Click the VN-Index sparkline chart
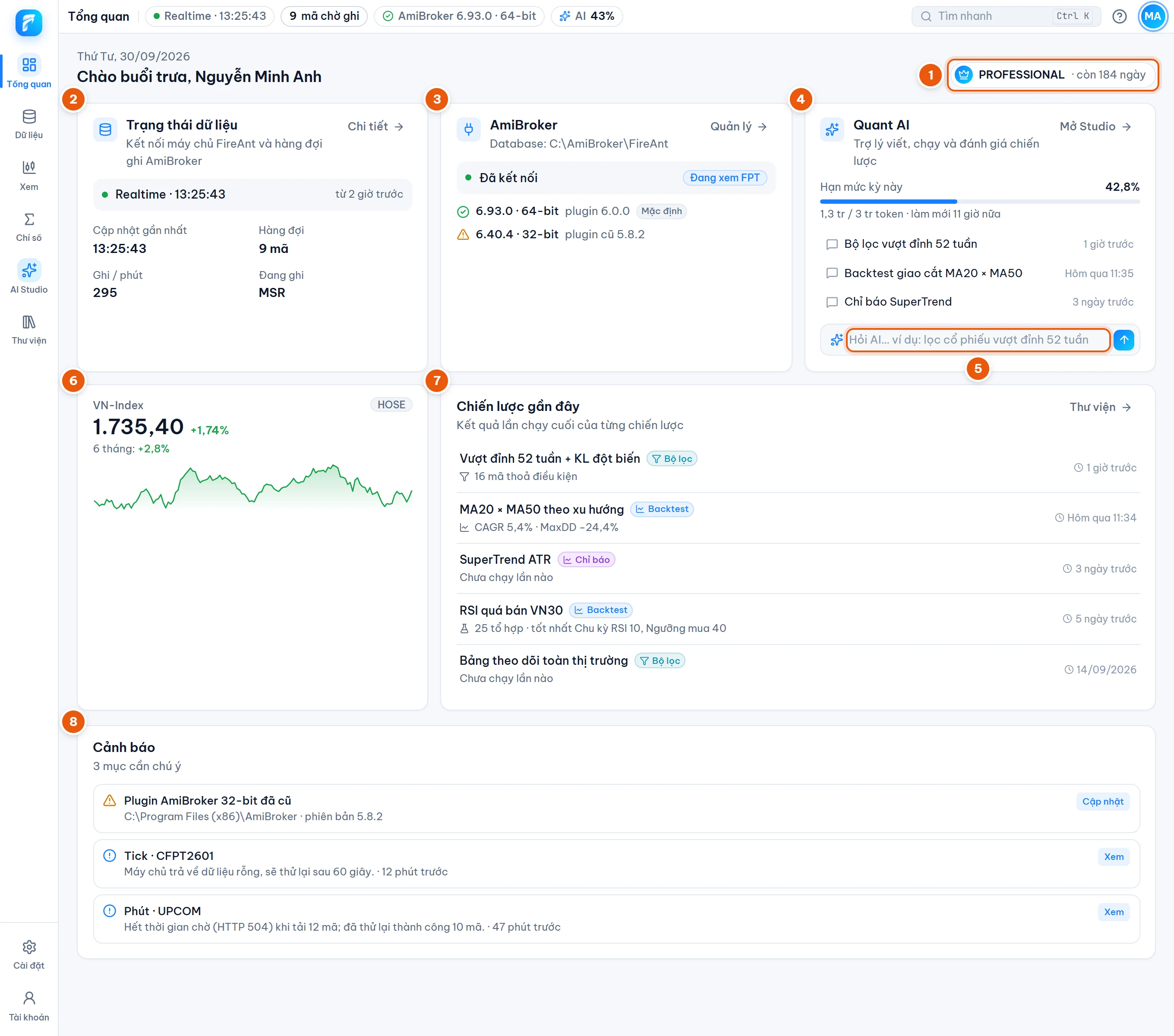The height and width of the screenshot is (1036, 1174). coord(253,487)
